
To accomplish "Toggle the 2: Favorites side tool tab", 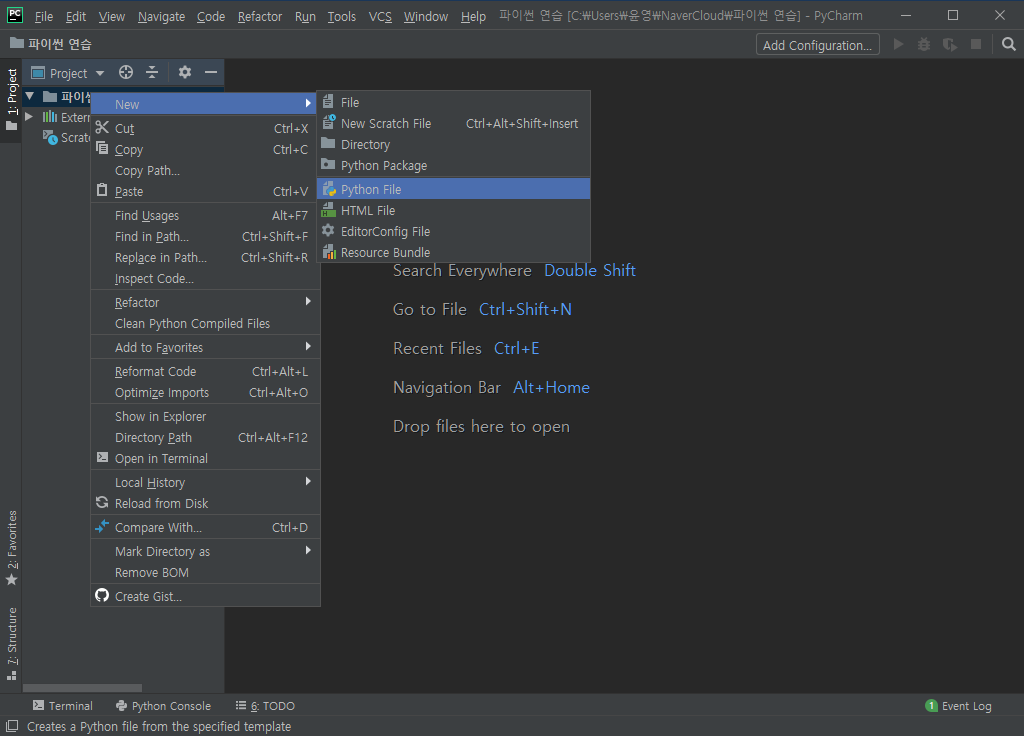I will pos(12,547).
